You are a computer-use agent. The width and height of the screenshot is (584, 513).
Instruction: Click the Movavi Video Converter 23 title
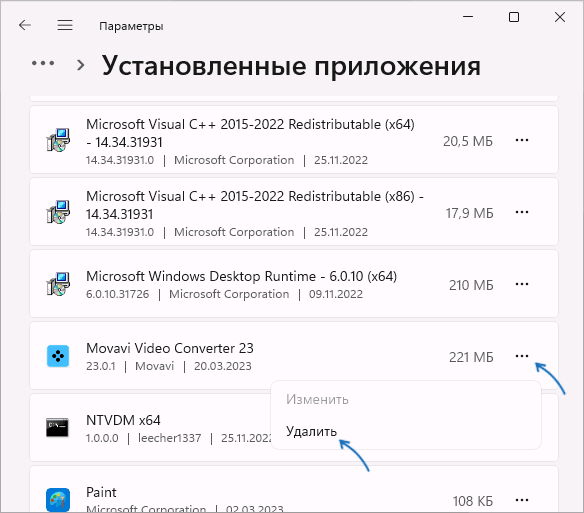tap(170, 348)
